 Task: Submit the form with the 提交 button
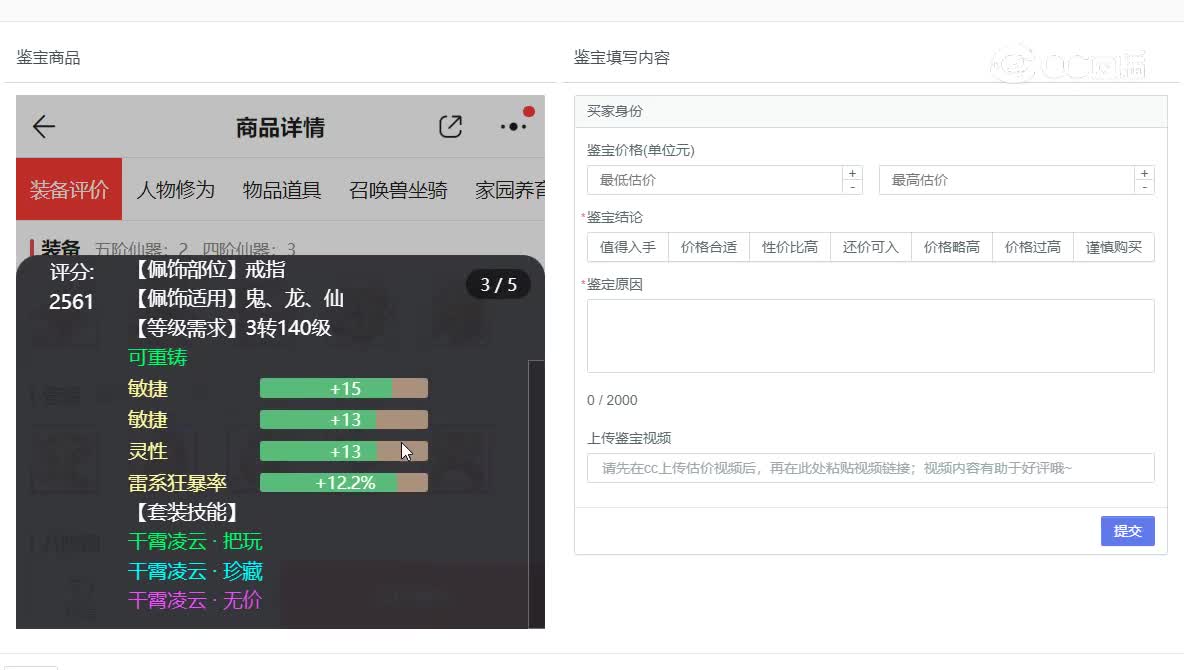[x=1127, y=531]
